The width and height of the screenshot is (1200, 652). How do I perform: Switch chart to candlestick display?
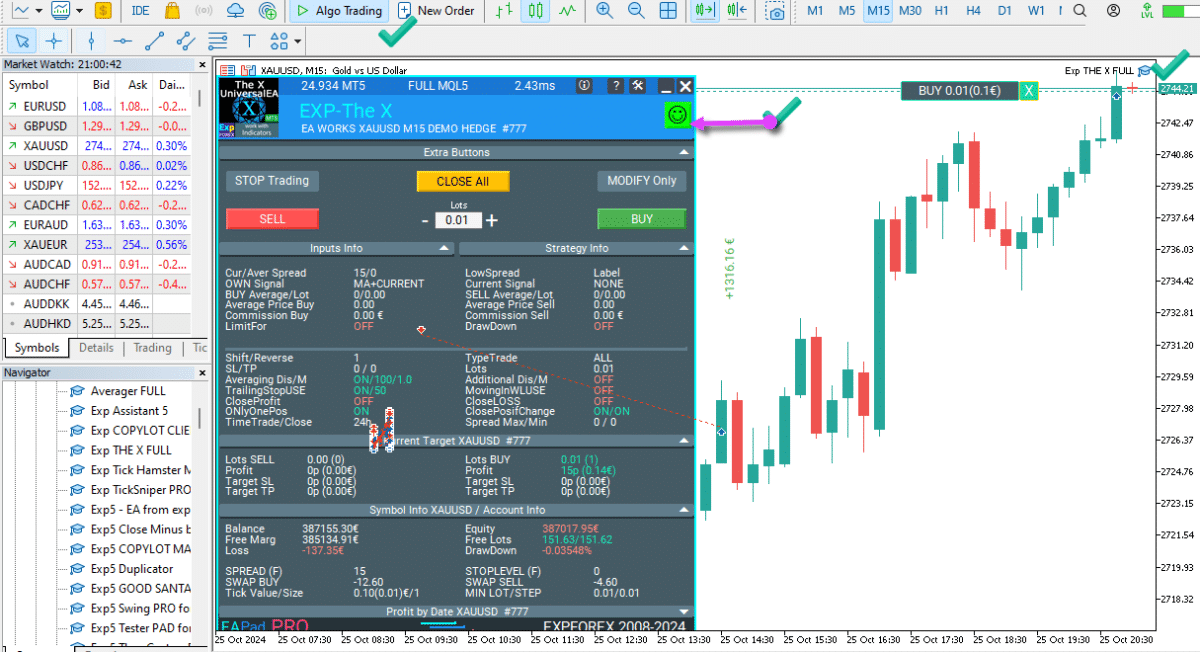[x=536, y=11]
